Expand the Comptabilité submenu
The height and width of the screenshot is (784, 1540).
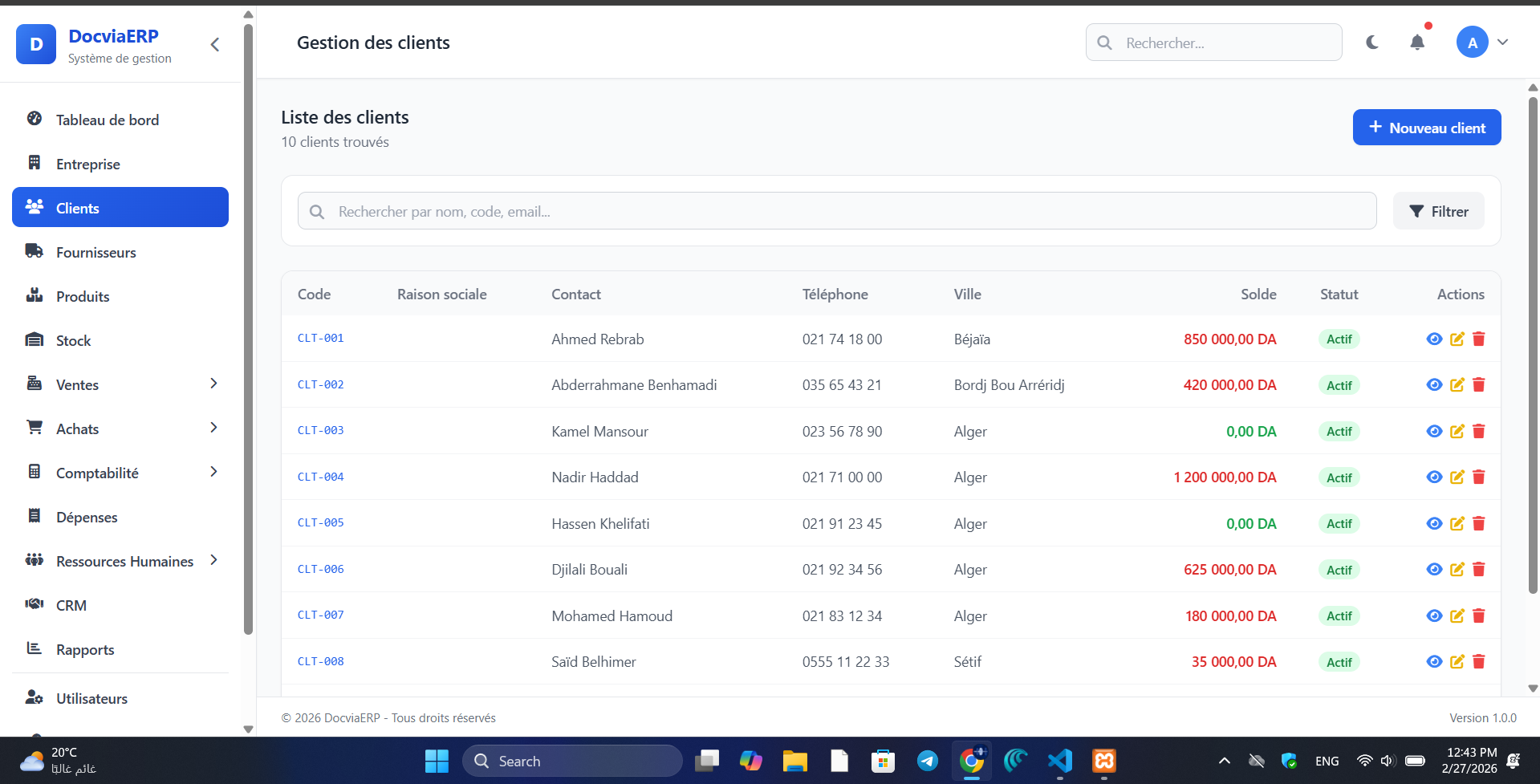[x=213, y=473]
